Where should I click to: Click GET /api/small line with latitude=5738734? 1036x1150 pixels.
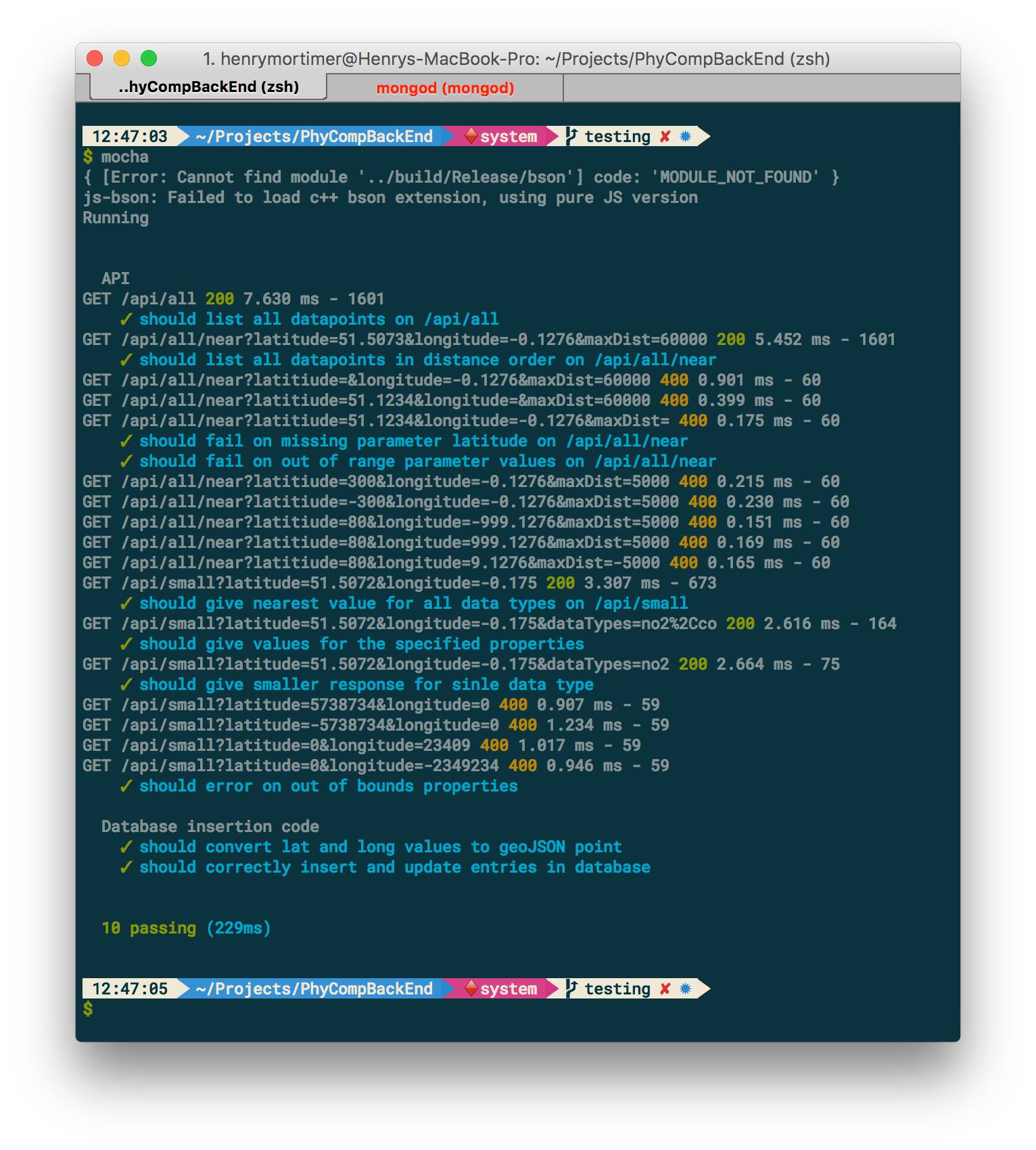coord(371,705)
